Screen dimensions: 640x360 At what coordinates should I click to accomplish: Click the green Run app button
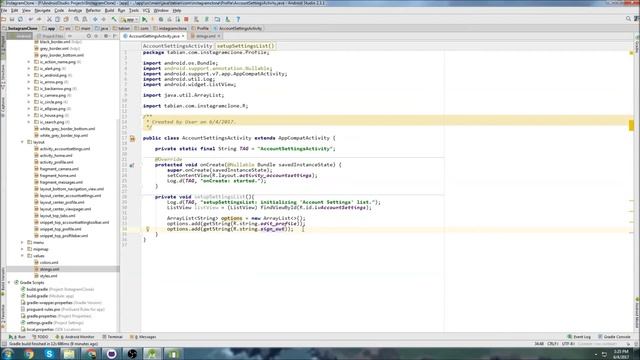(x=144, y=19)
